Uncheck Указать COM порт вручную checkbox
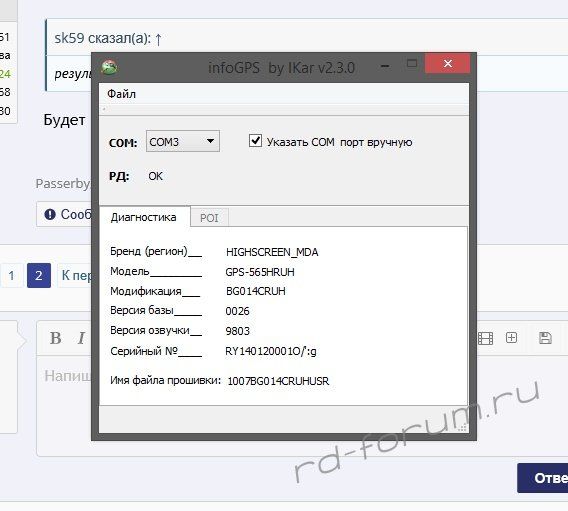 pos(255,141)
